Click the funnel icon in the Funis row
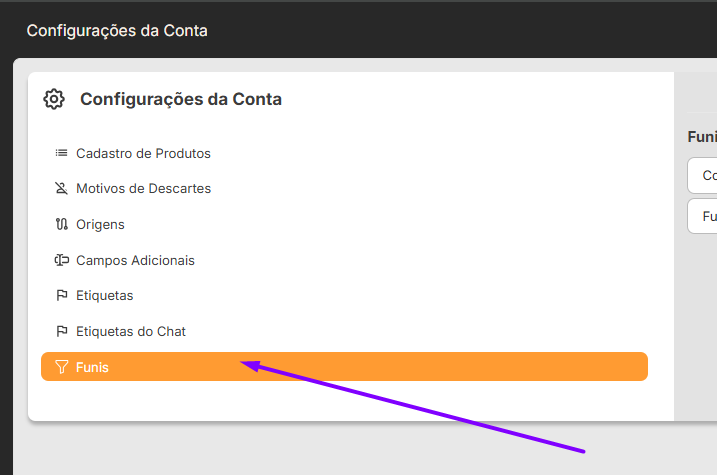Viewport: 717px width, 475px height. 61,367
